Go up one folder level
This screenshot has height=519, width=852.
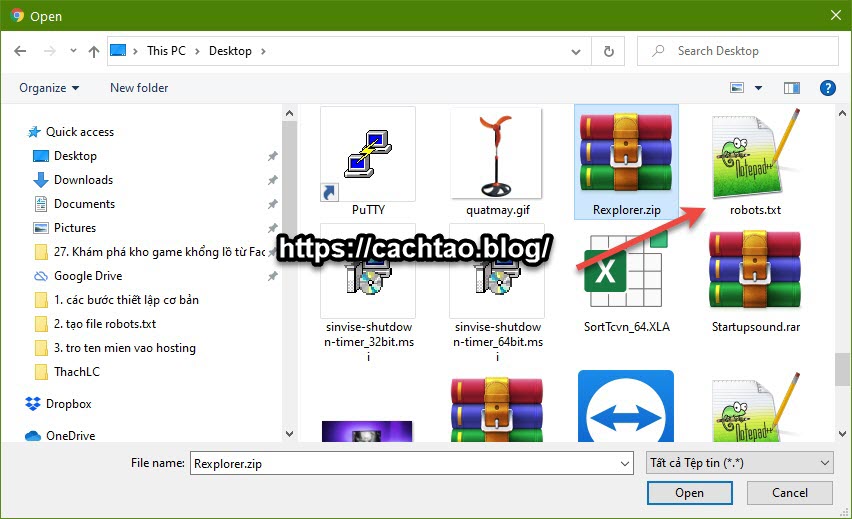(x=93, y=51)
